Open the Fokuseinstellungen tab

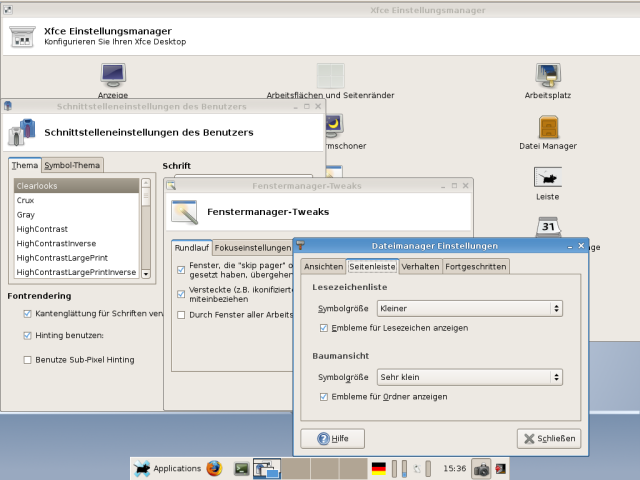[253, 248]
